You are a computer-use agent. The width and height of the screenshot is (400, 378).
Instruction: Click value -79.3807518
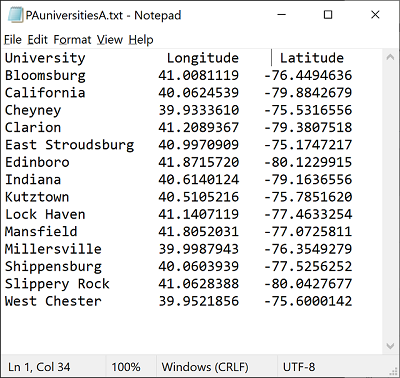pyautogui.click(x=308, y=127)
